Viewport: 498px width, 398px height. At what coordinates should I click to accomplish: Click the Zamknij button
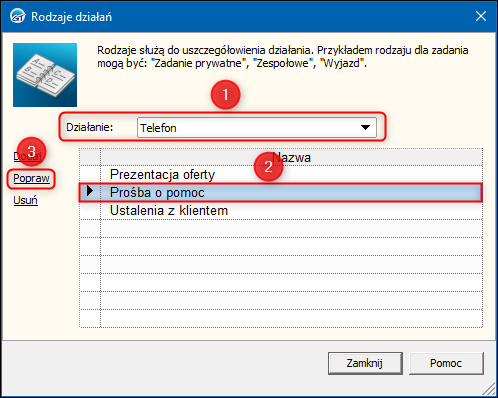[x=365, y=363]
